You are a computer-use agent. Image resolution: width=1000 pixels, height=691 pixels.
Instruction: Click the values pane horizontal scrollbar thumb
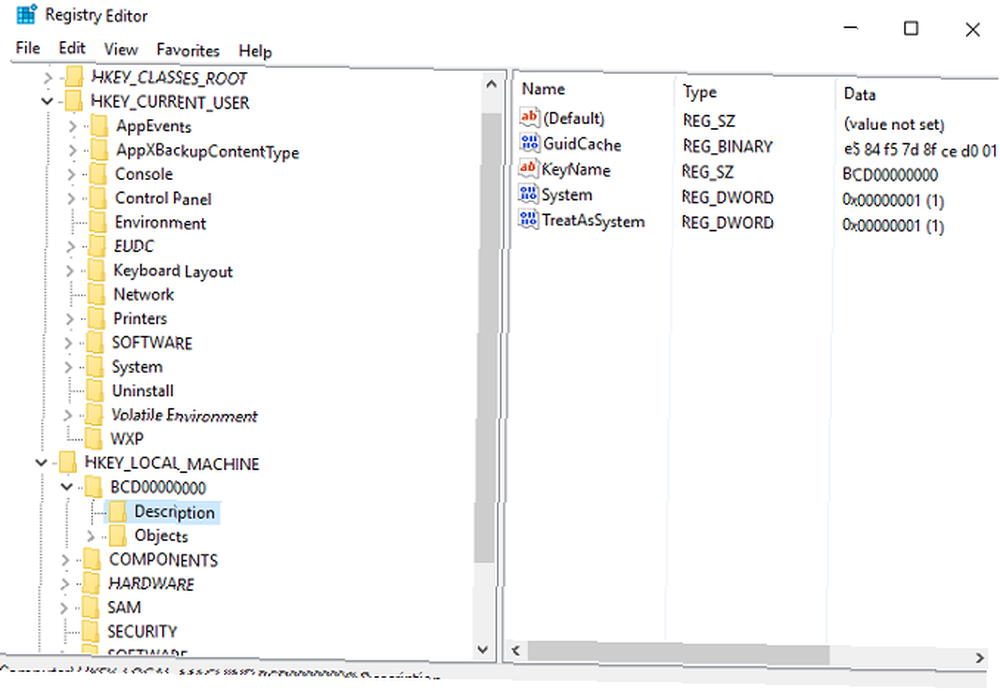click(679, 653)
